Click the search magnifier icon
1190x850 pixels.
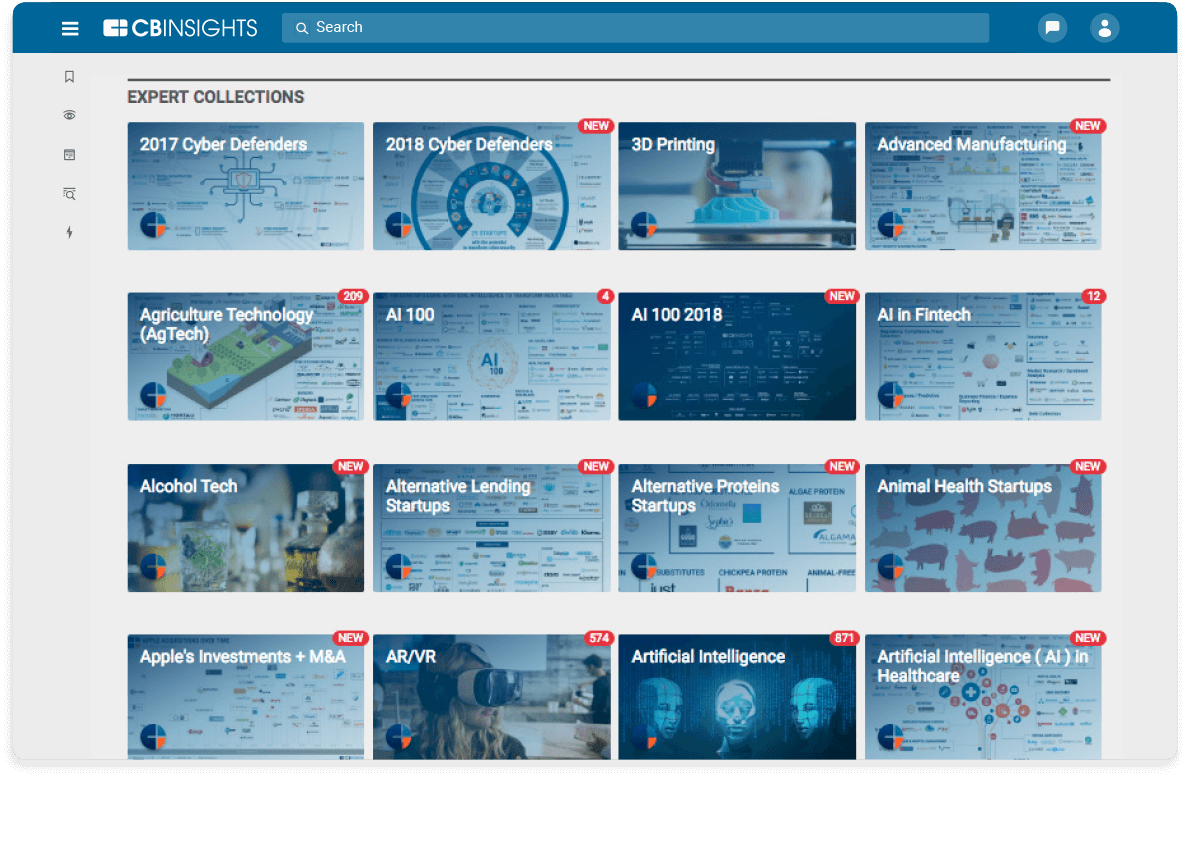pos(301,28)
